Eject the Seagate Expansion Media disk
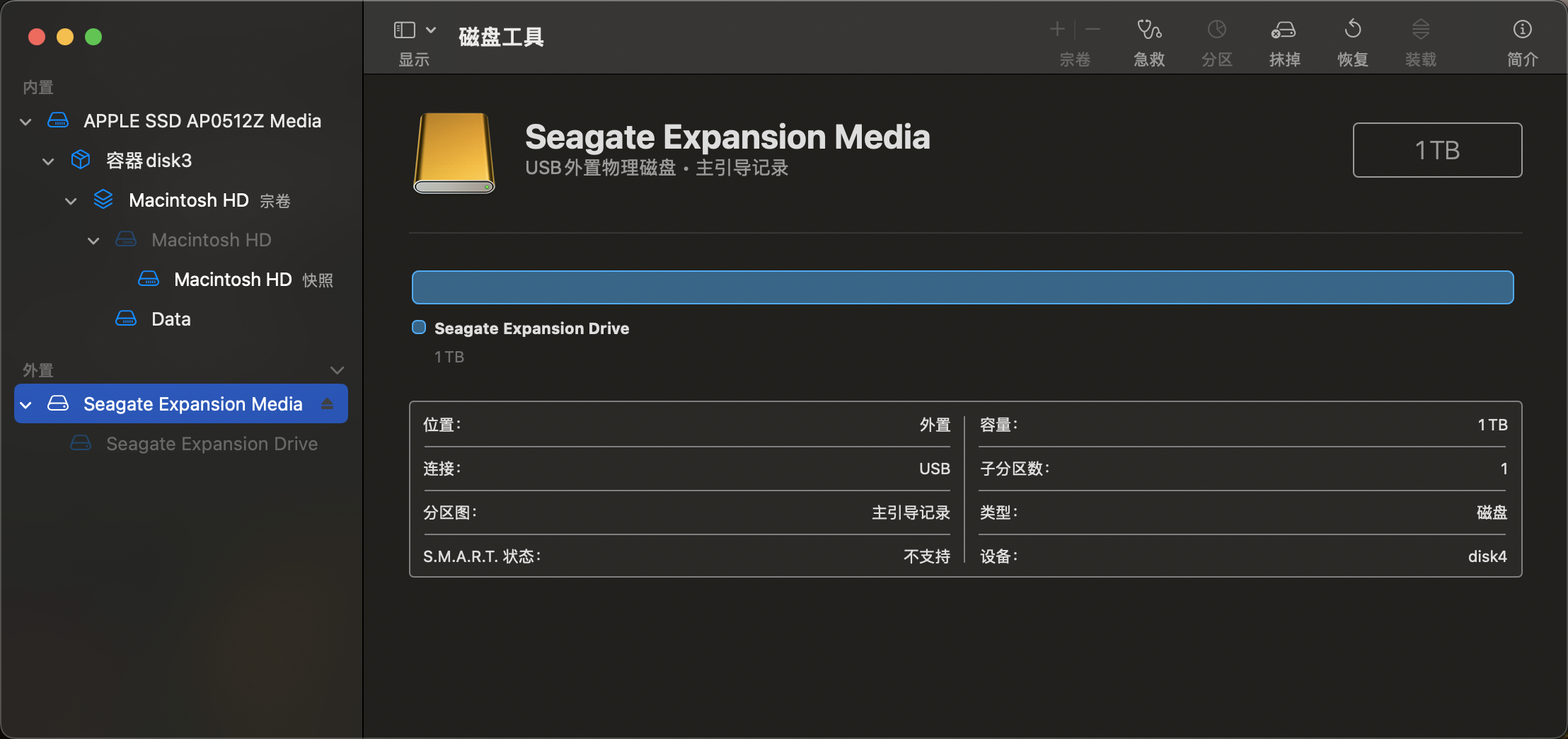Image resolution: width=1568 pixels, height=739 pixels. 327,403
